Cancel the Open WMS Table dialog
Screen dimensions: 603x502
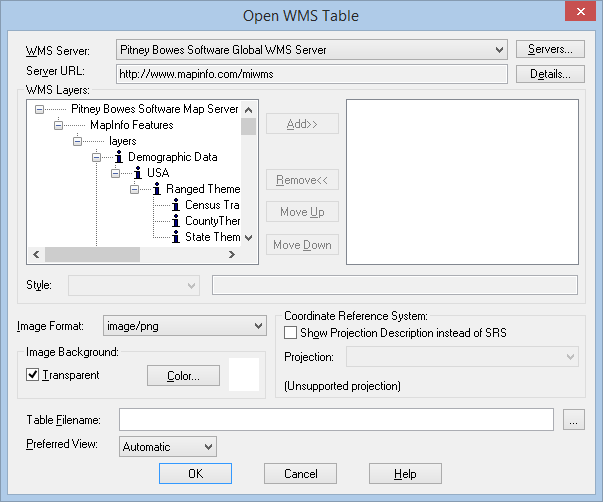pos(300,474)
